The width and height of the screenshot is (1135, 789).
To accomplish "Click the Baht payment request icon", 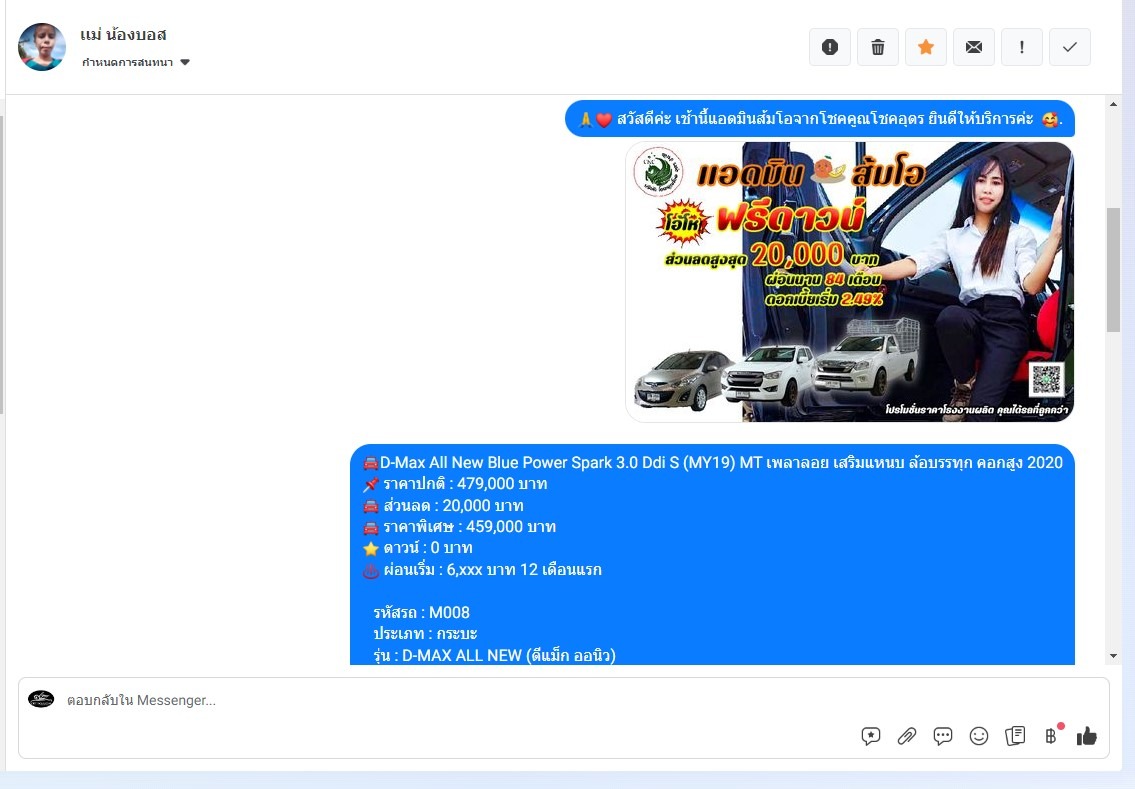I will click(x=1051, y=736).
